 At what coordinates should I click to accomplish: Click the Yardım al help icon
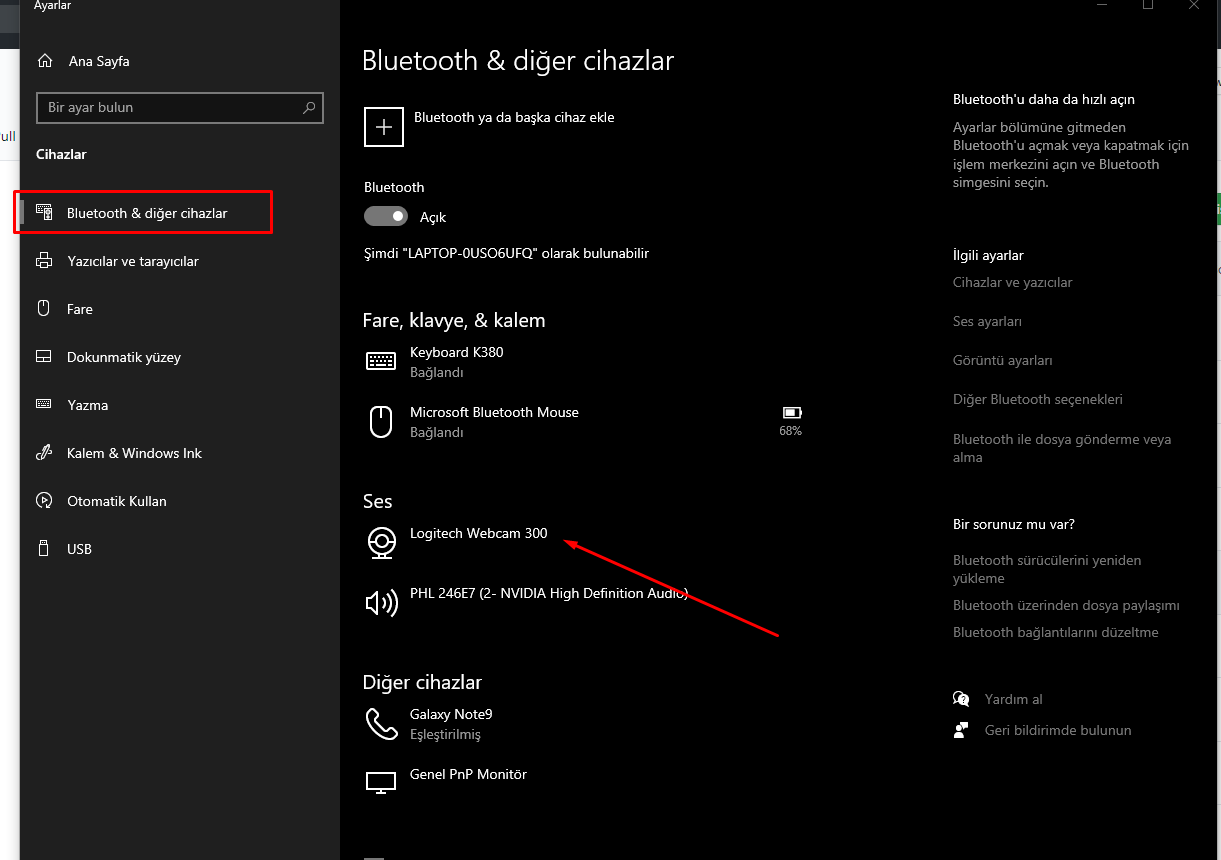[961, 699]
